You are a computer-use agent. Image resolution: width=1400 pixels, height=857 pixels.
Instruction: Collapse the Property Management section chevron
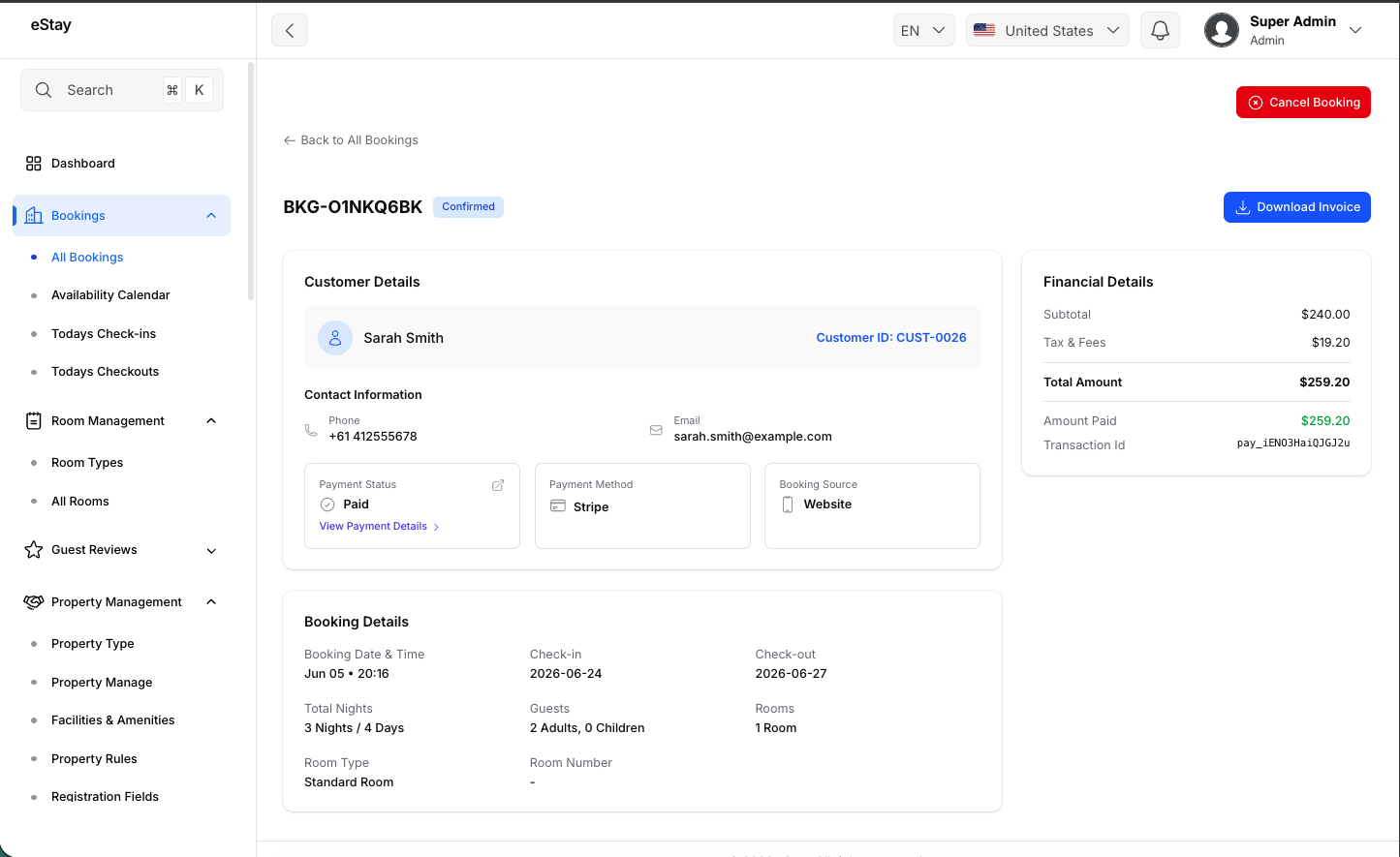(x=211, y=602)
